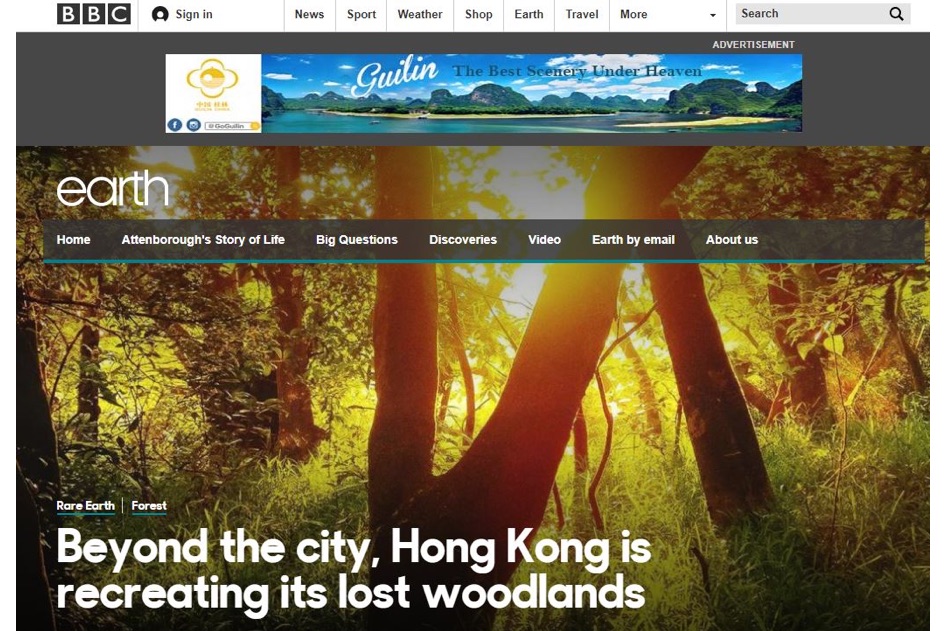946x631 pixels.
Task: Follow the Rare Earth tag link
Action: (86, 506)
